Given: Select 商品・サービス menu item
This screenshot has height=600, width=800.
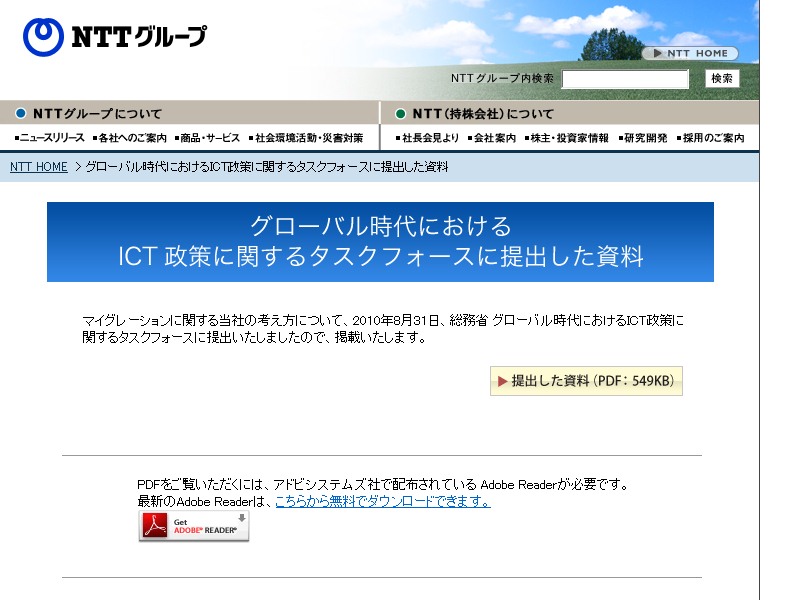Looking at the screenshot, I should [x=207, y=138].
